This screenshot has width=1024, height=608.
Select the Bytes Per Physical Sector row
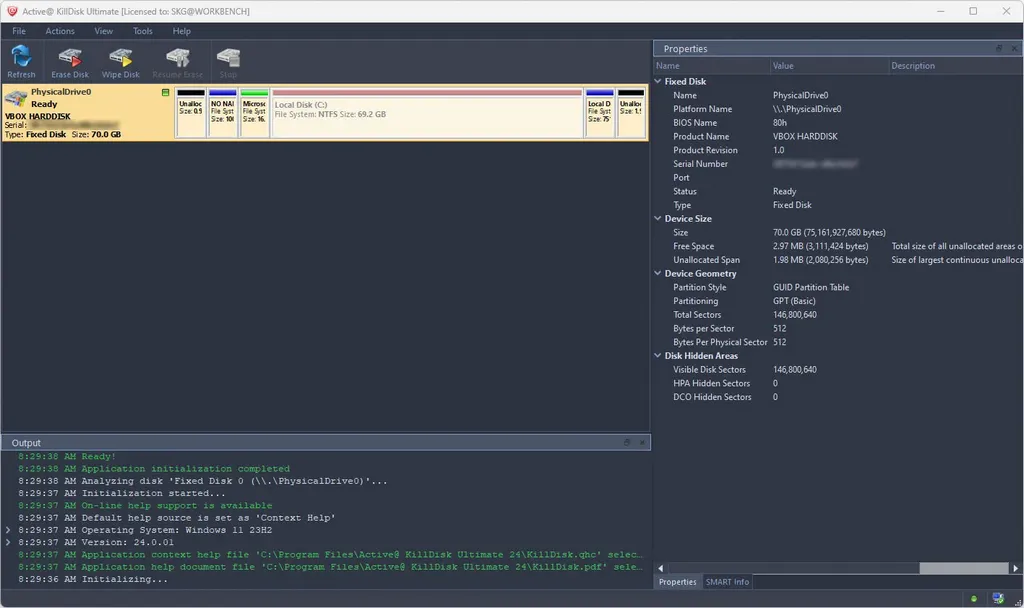838,342
